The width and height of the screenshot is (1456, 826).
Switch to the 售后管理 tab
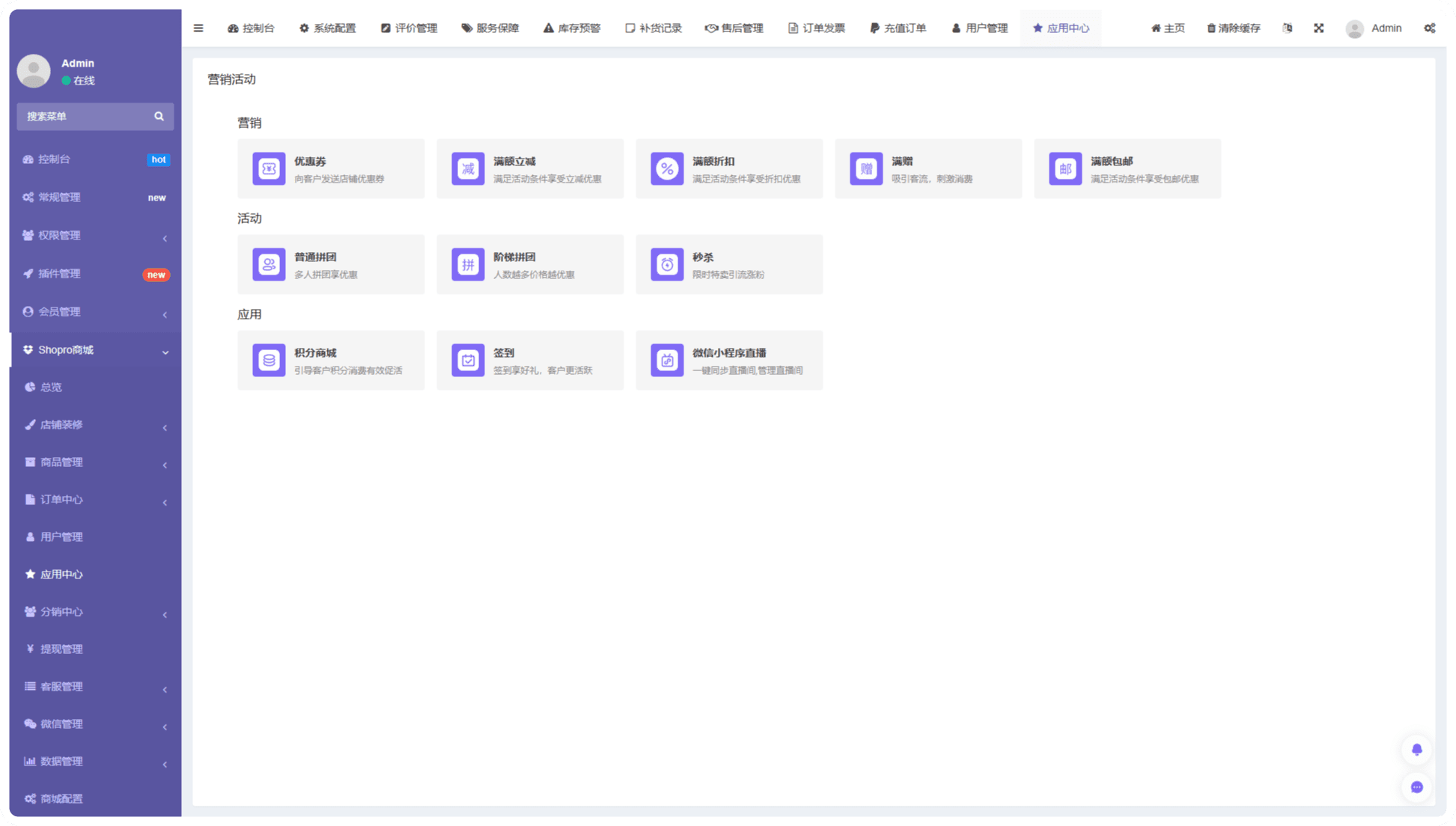point(734,28)
